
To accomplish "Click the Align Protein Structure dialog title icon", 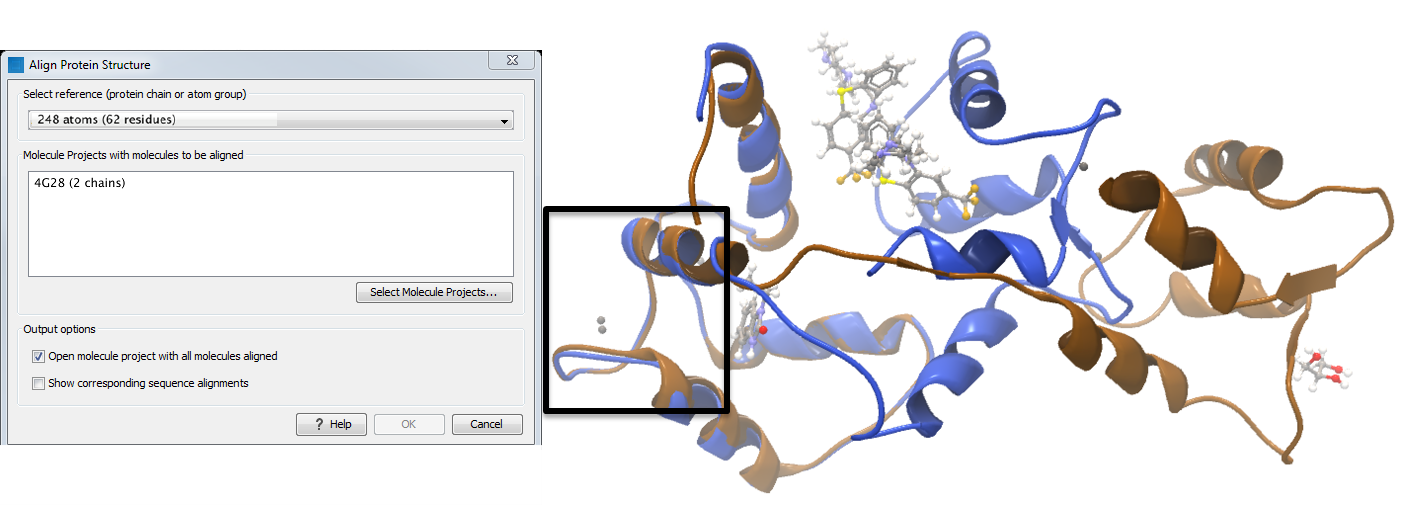I will (x=16, y=65).
